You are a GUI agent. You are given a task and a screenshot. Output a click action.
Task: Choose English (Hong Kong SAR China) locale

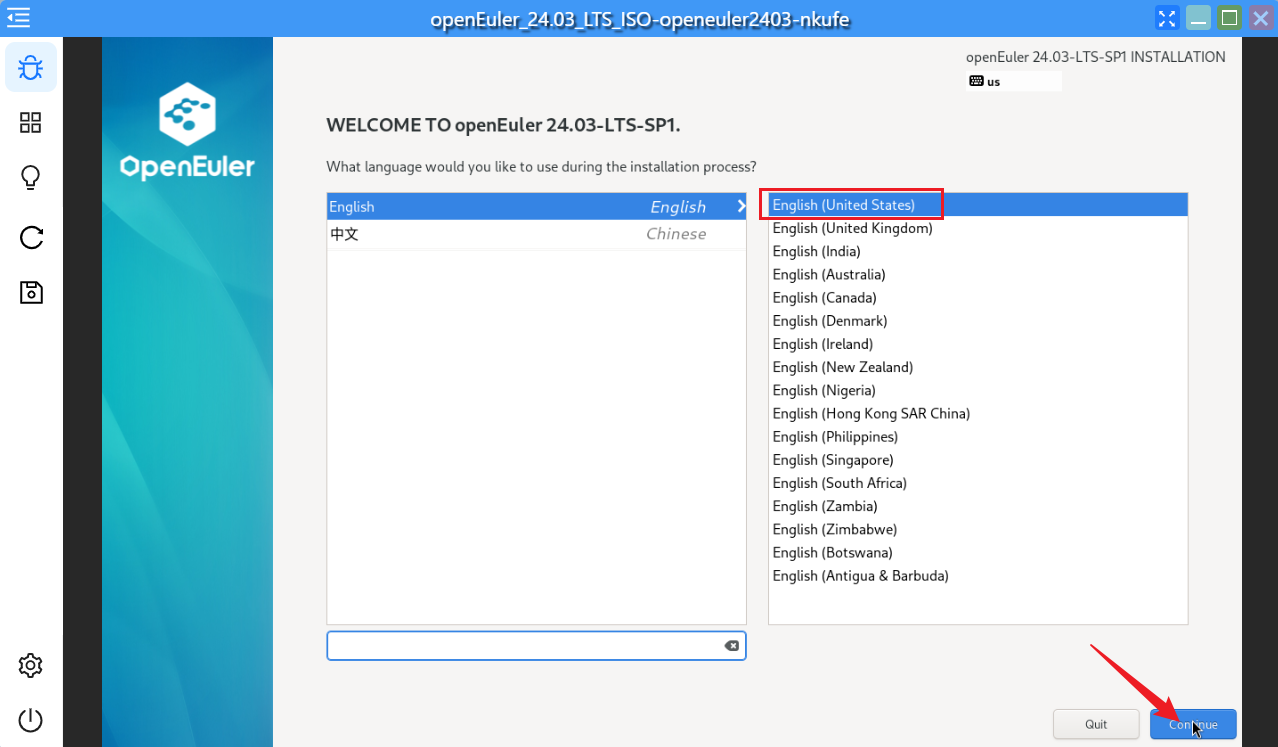(978, 413)
